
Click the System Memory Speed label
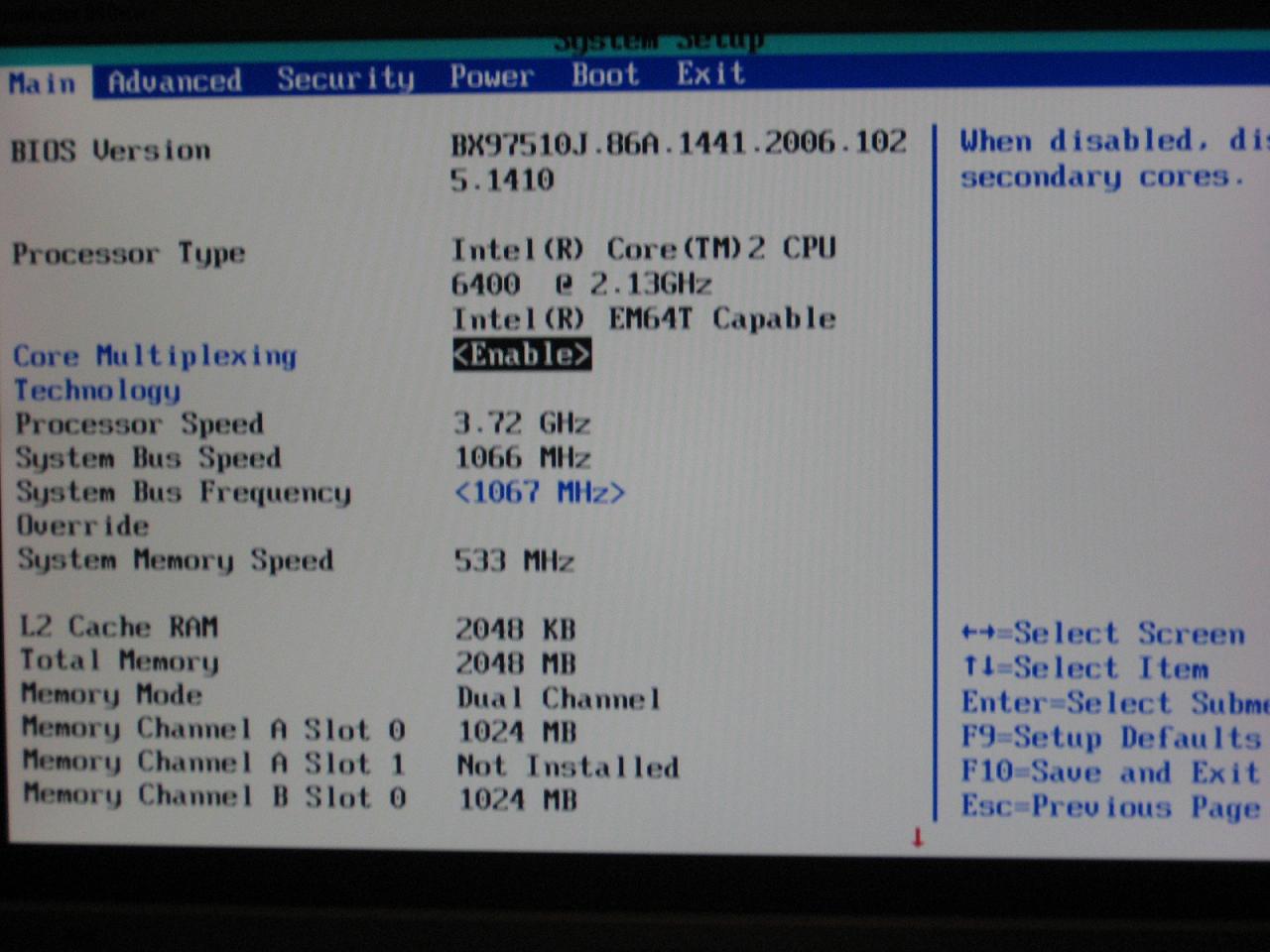point(175,560)
